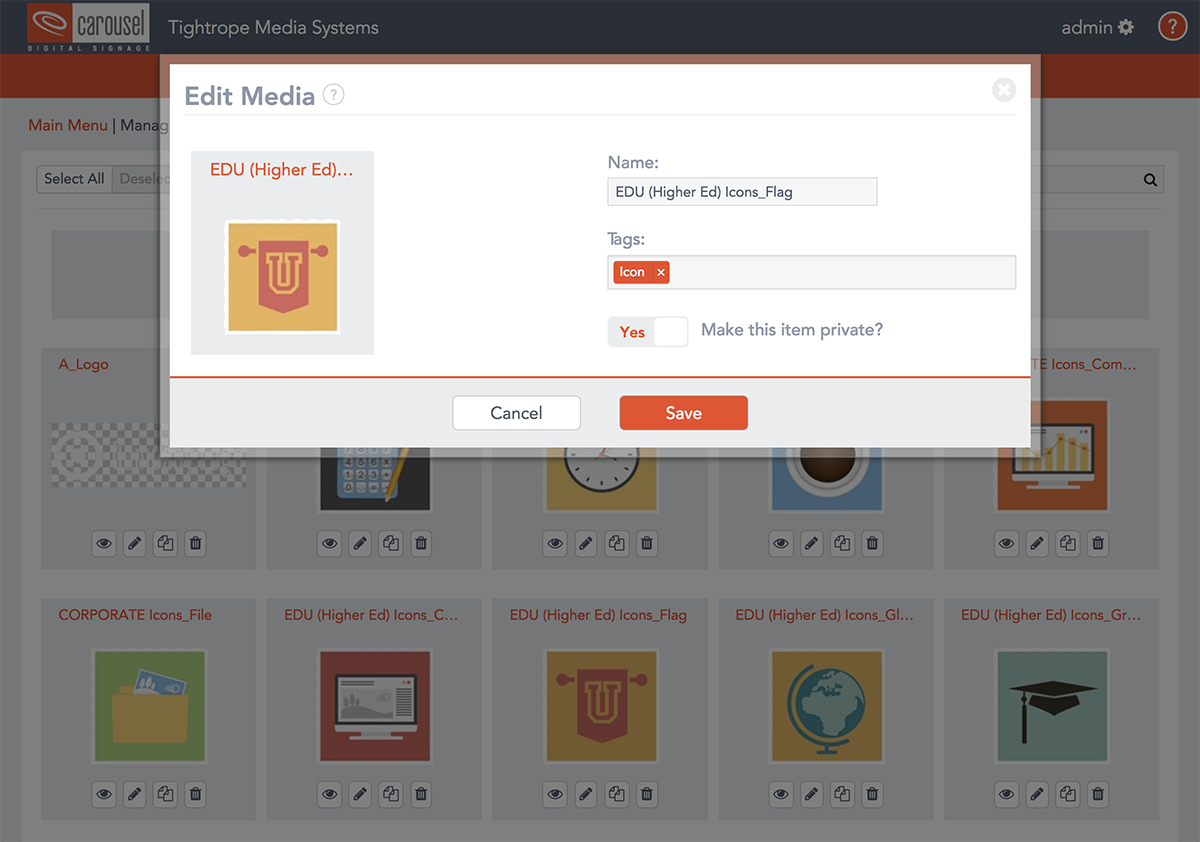Viewport: 1200px width, 842px height.
Task: Click the help icon beside Edit Media
Action: pyautogui.click(x=334, y=95)
